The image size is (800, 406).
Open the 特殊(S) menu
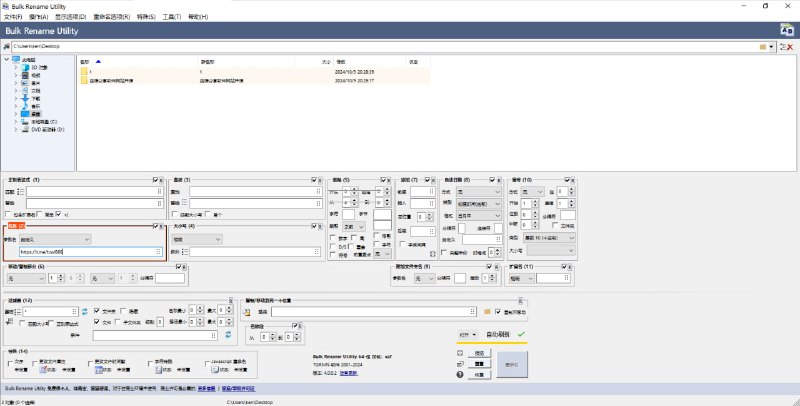(146, 17)
